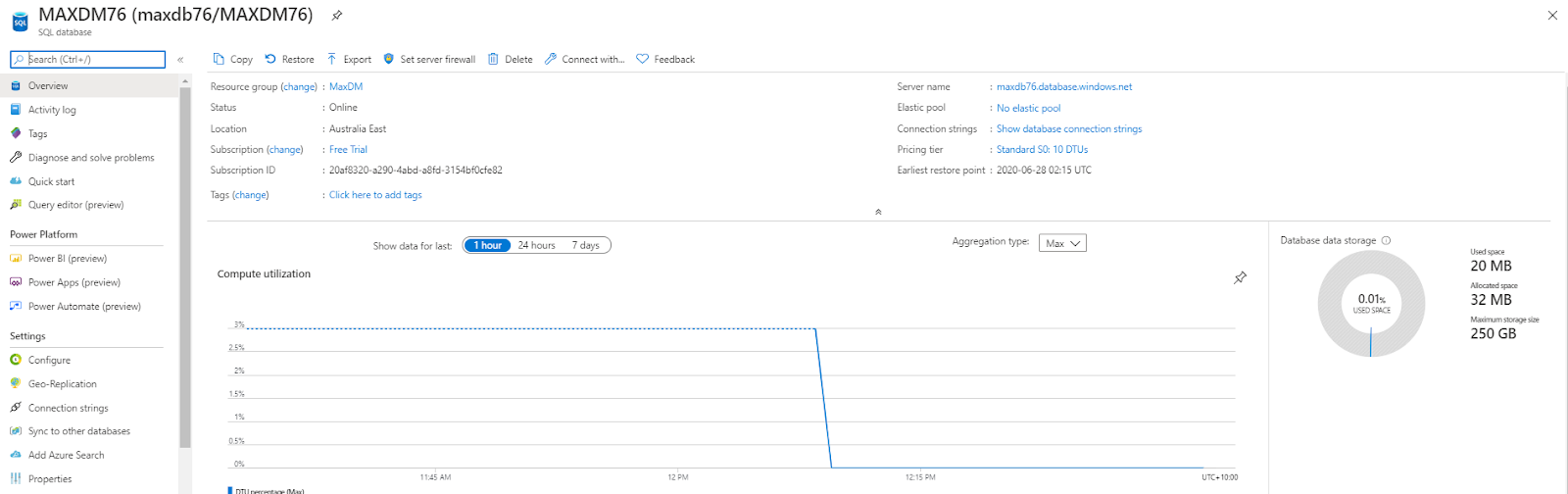Screen dimensions: 1568x494
Task: Click the Power BI (preview) icon
Action: pos(16,259)
